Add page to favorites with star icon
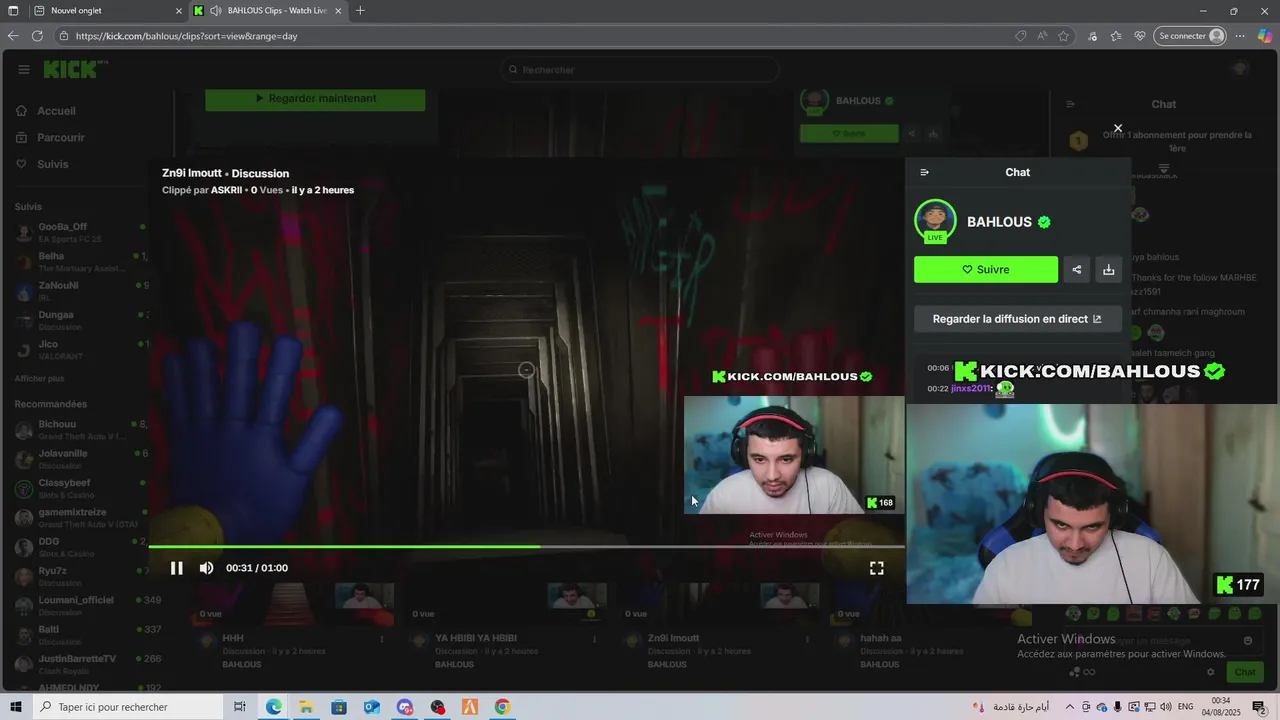Screen dimensions: 1280x720 point(1064,36)
